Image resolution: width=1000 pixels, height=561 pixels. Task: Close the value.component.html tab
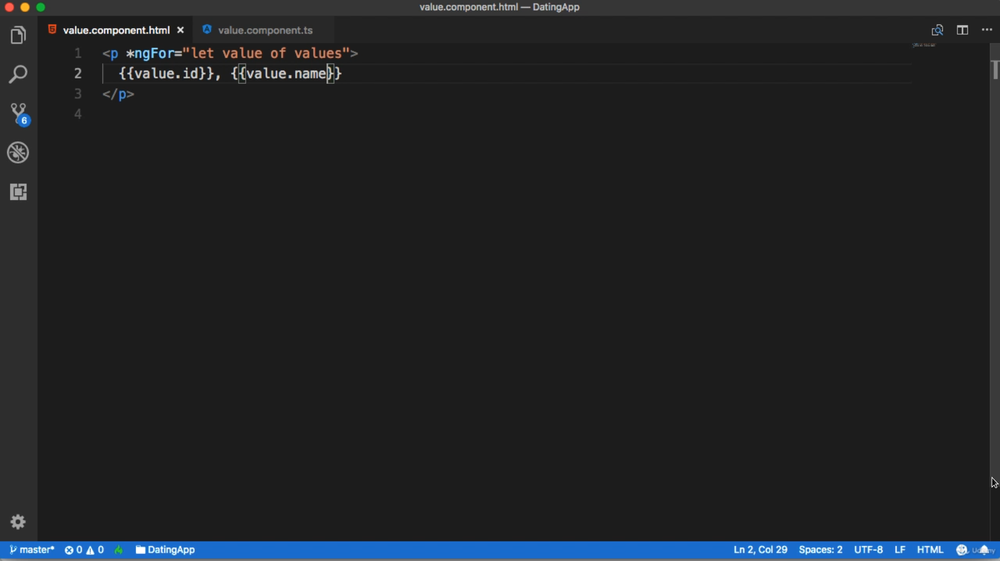[x=180, y=30]
